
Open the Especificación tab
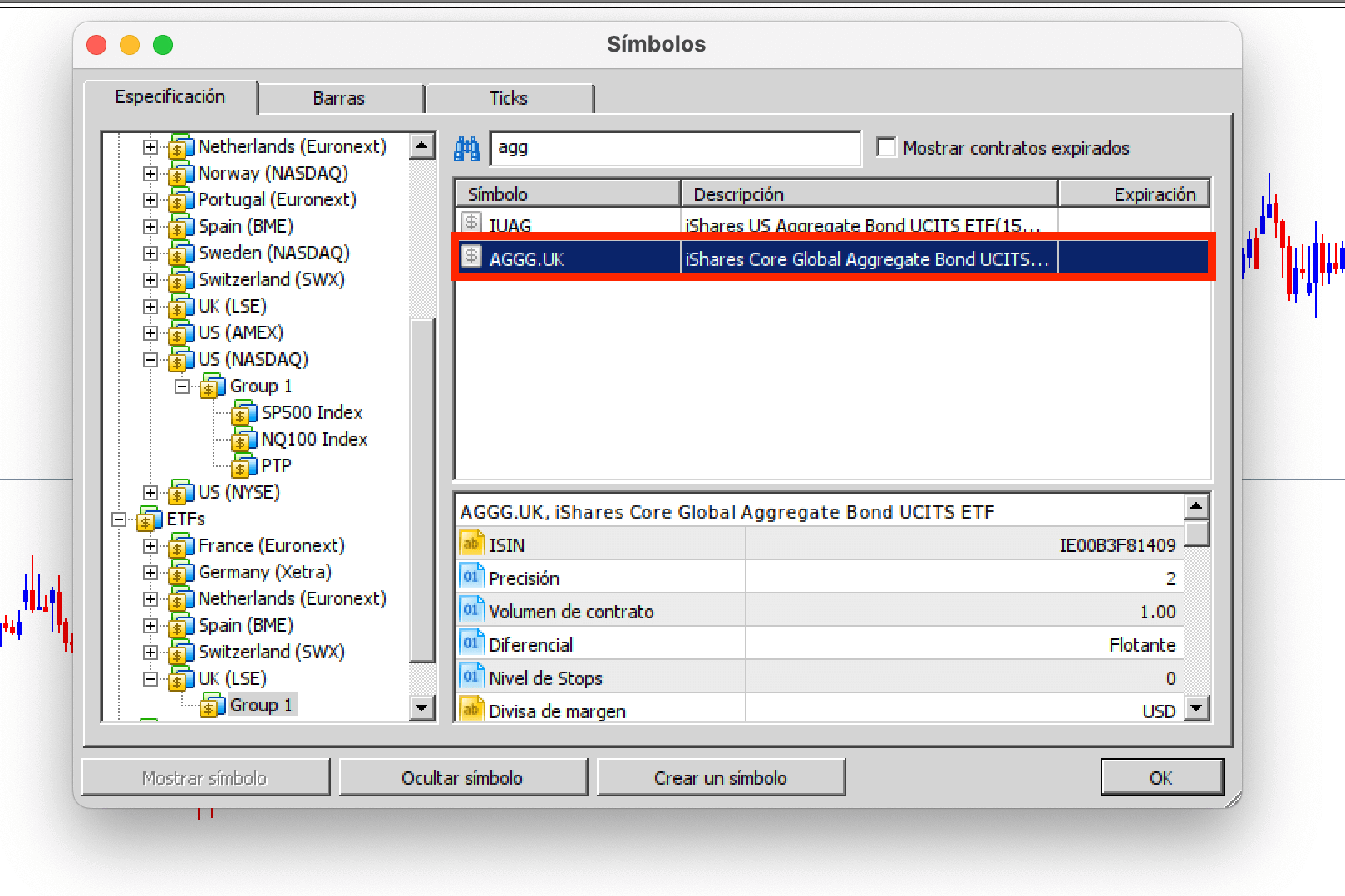point(170,97)
